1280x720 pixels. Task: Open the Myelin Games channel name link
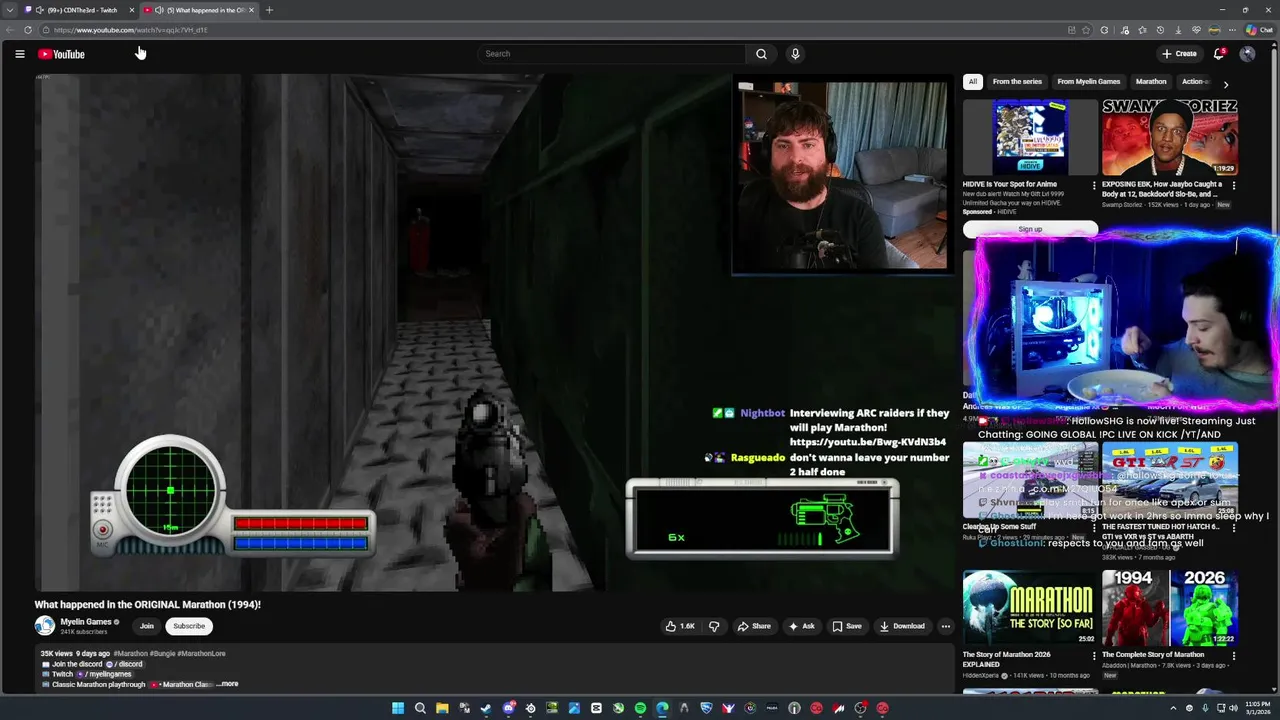86,622
